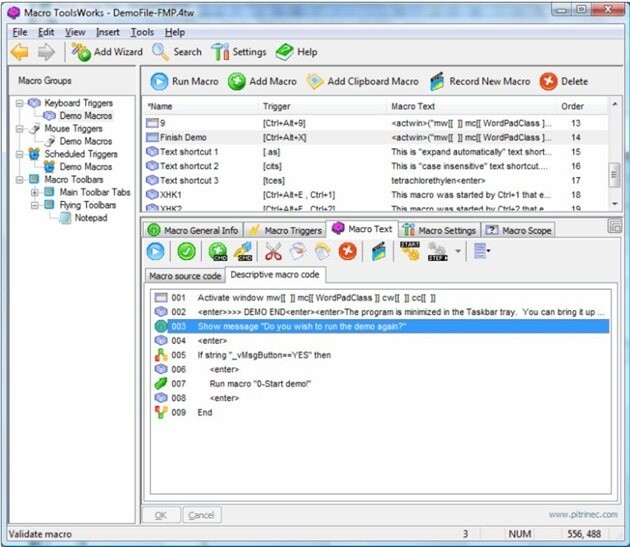The height and width of the screenshot is (547, 630).
Task: Click the green checkmark validate macro icon
Action: pos(186,252)
